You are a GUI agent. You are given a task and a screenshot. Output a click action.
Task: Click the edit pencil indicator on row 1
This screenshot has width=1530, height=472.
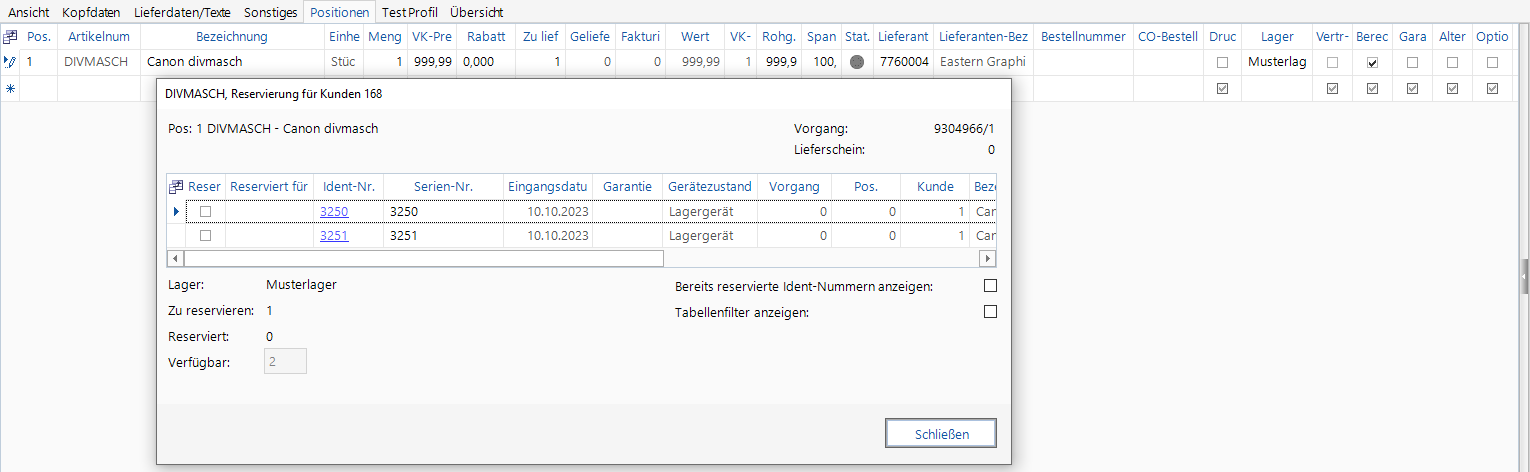coord(10,62)
